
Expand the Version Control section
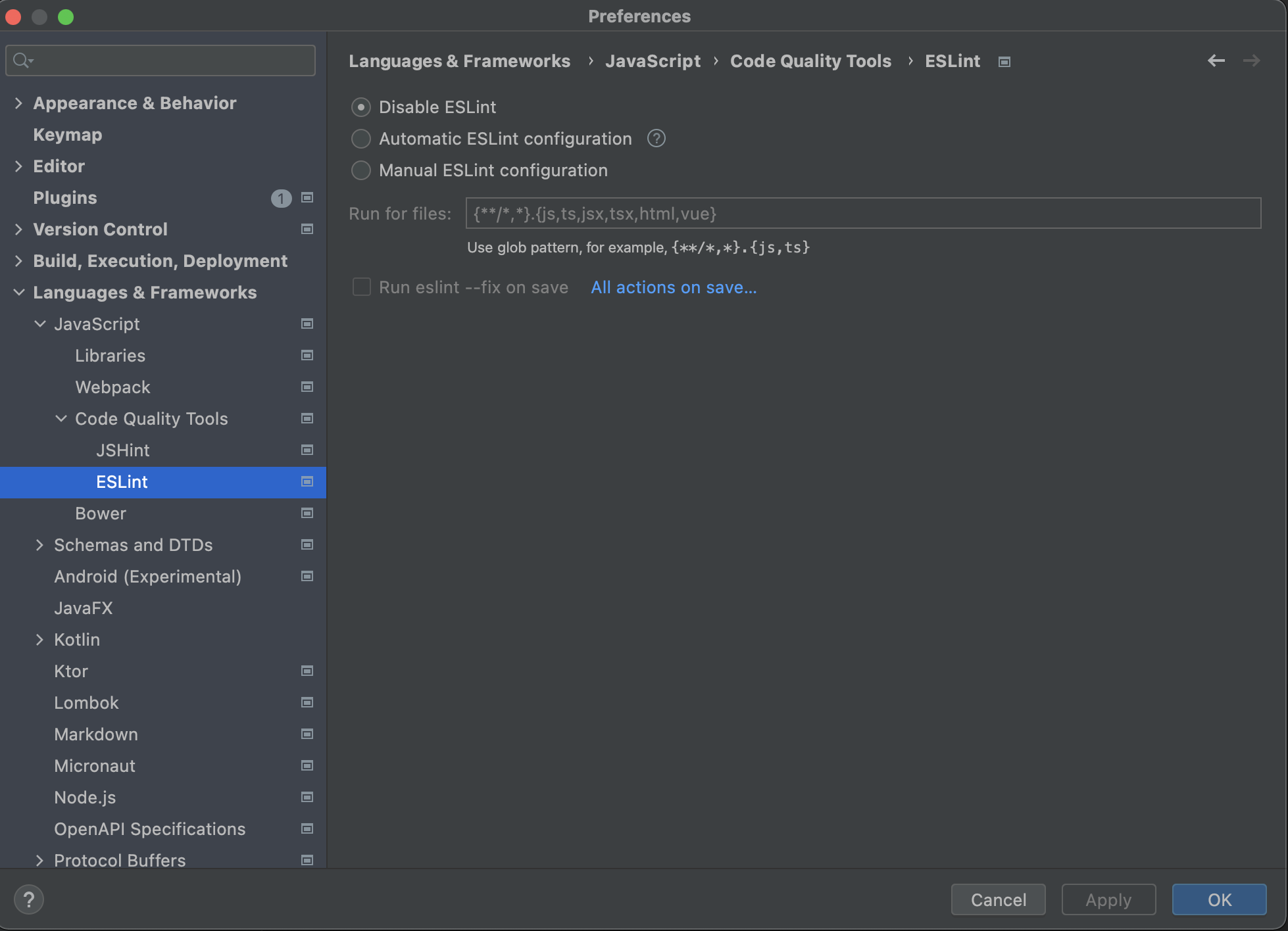18,229
